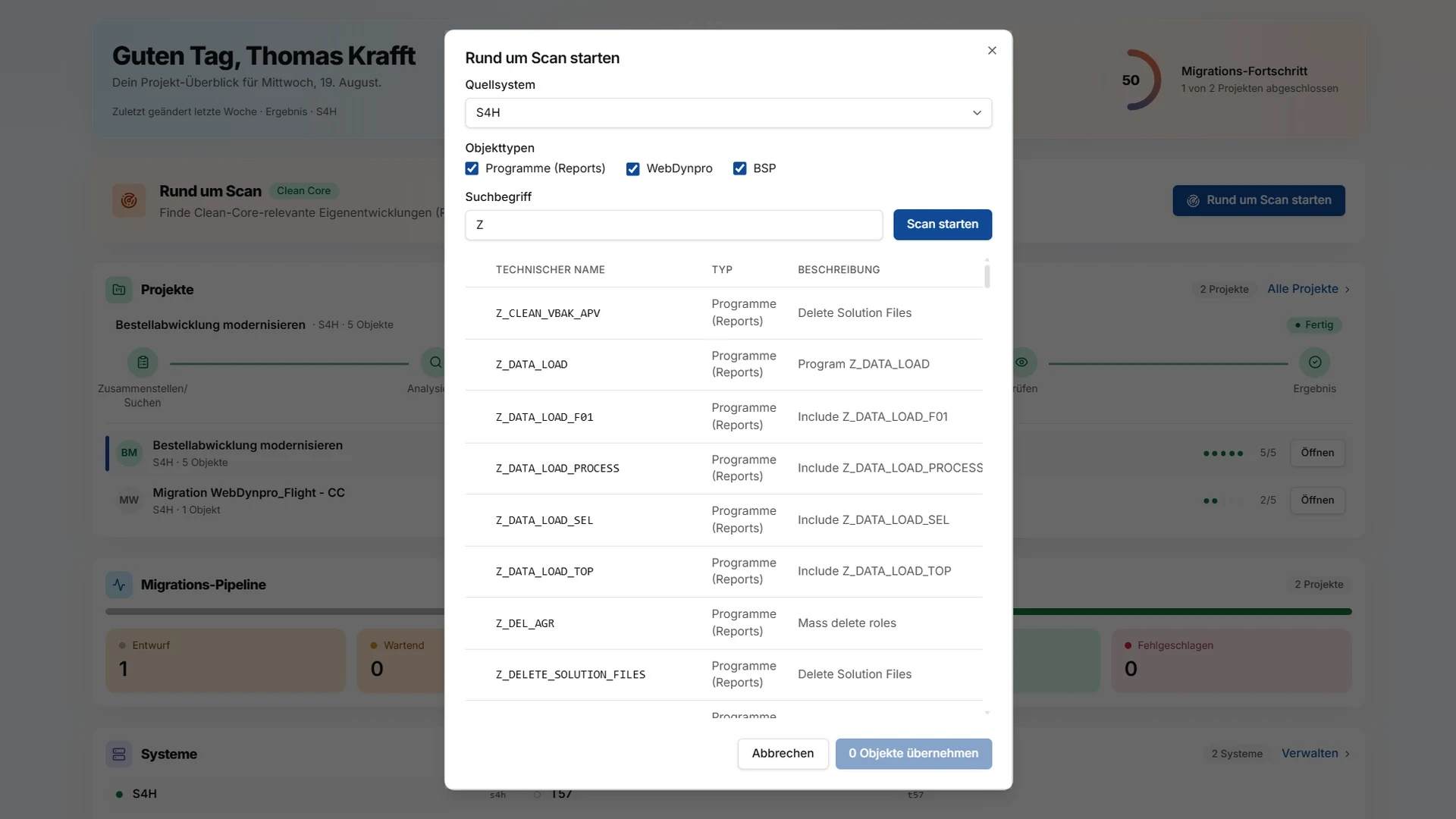The width and height of the screenshot is (1456, 819).
Task: Click the Migrations-Pipeline pulse icon
Action: click(x=119, y=585)
